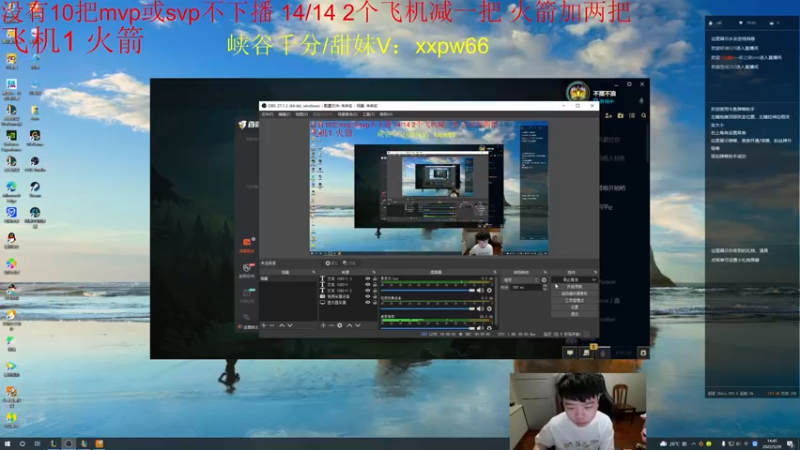Move source down in OBS sources panel
800x450 pixels.
click(x=358, y=326)
